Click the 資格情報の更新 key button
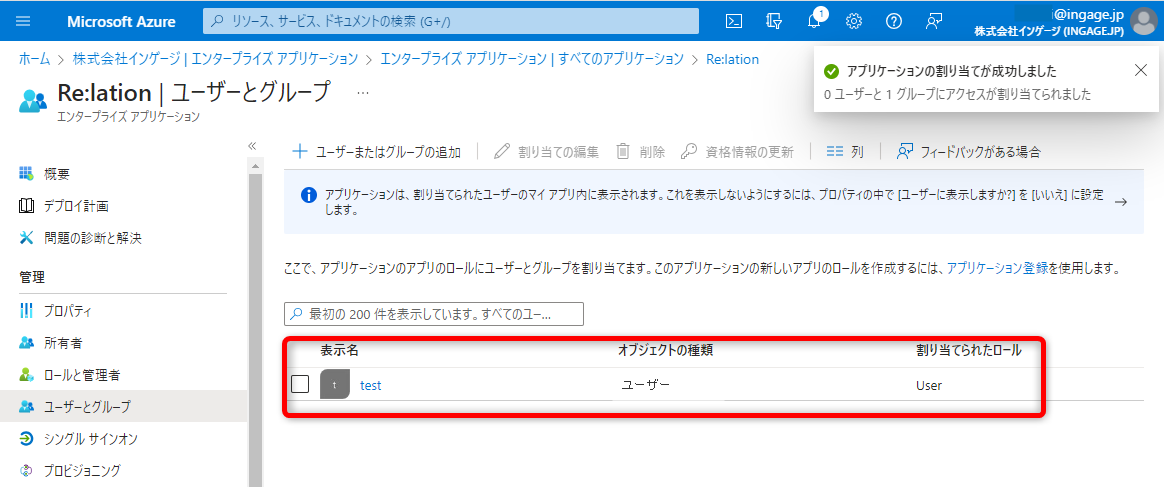 (737, 151)
